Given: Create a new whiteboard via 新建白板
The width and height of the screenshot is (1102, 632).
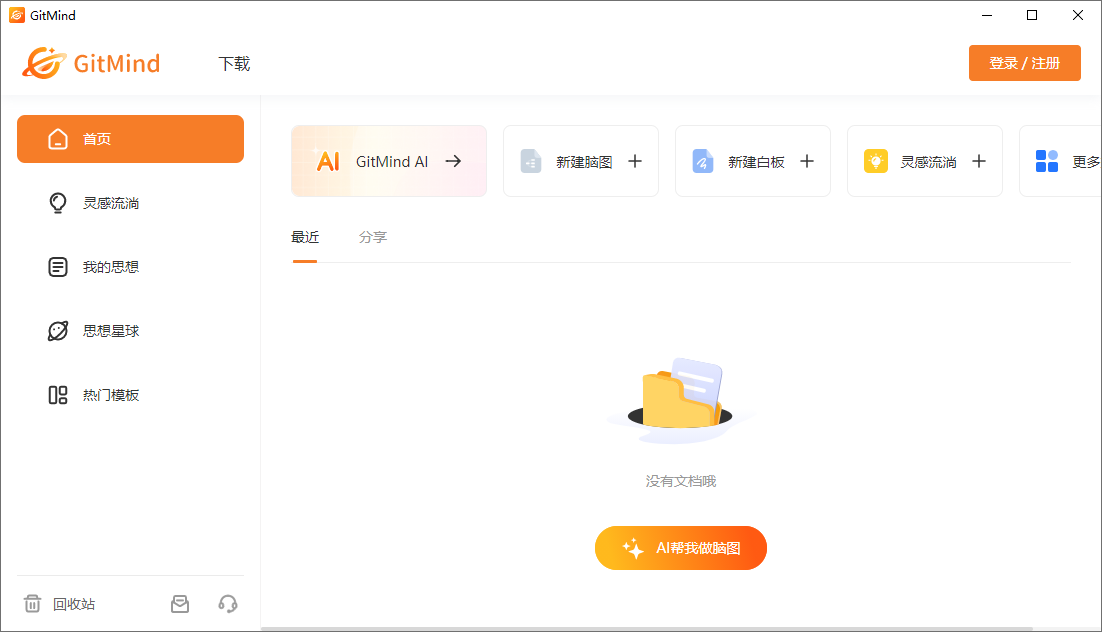Looking at the screenshot, I should coord(753,161).
